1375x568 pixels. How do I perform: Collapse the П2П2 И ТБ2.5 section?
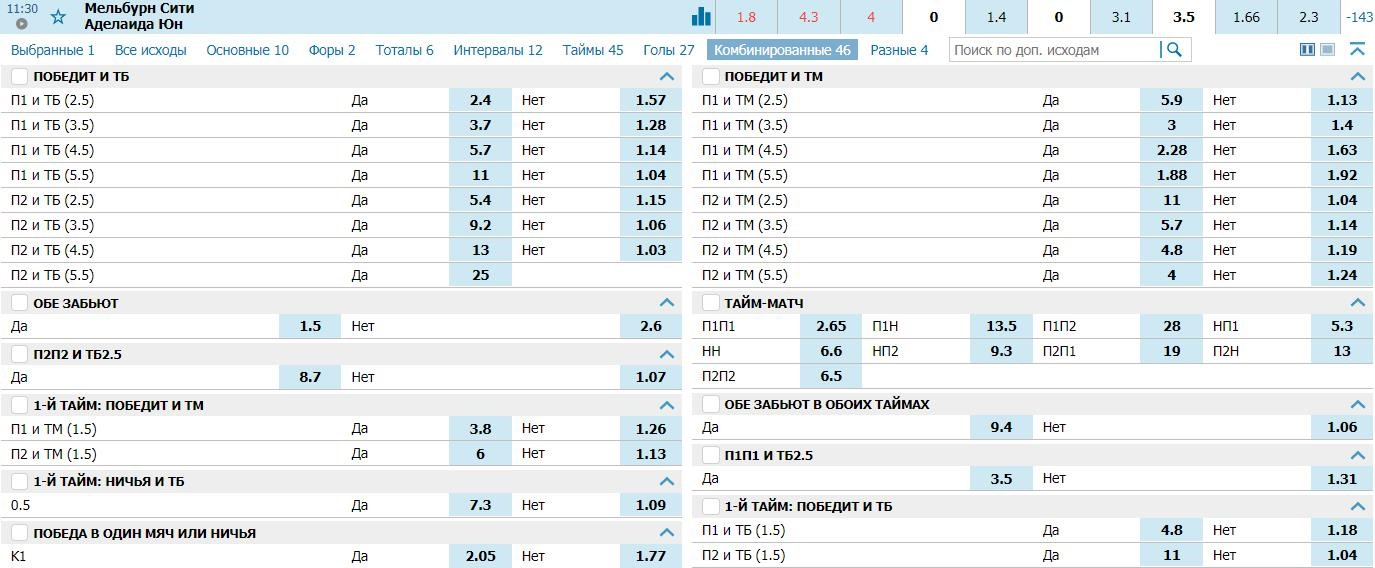pyautogui.click(x=667, y=354)
